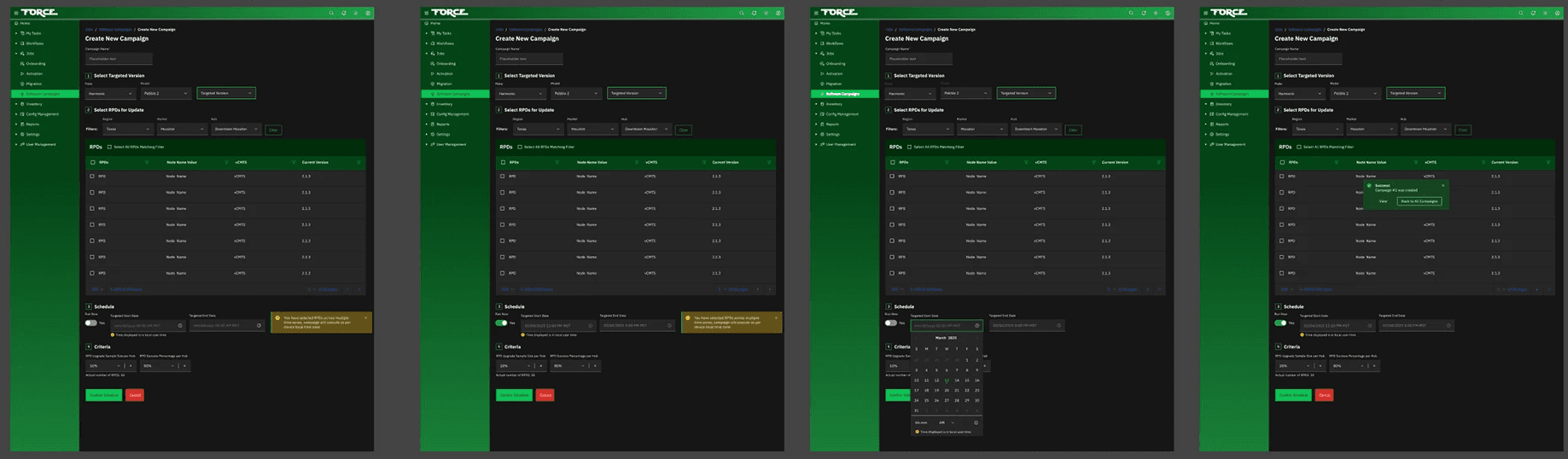1568x459 pixels.
Task: Click the Targeted Start Date field in calendar screen
Action: pyautogui.click(x=947, y=325)
